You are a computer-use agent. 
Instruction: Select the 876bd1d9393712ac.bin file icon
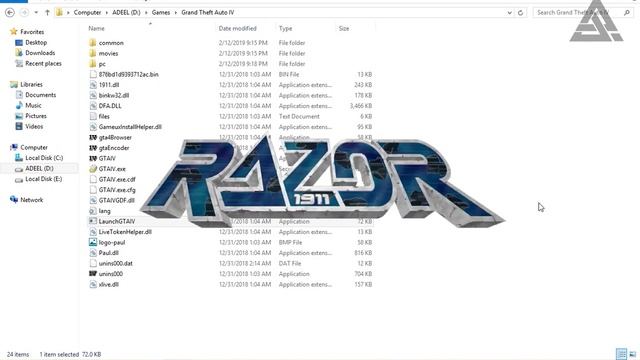(x=93, y=75)
